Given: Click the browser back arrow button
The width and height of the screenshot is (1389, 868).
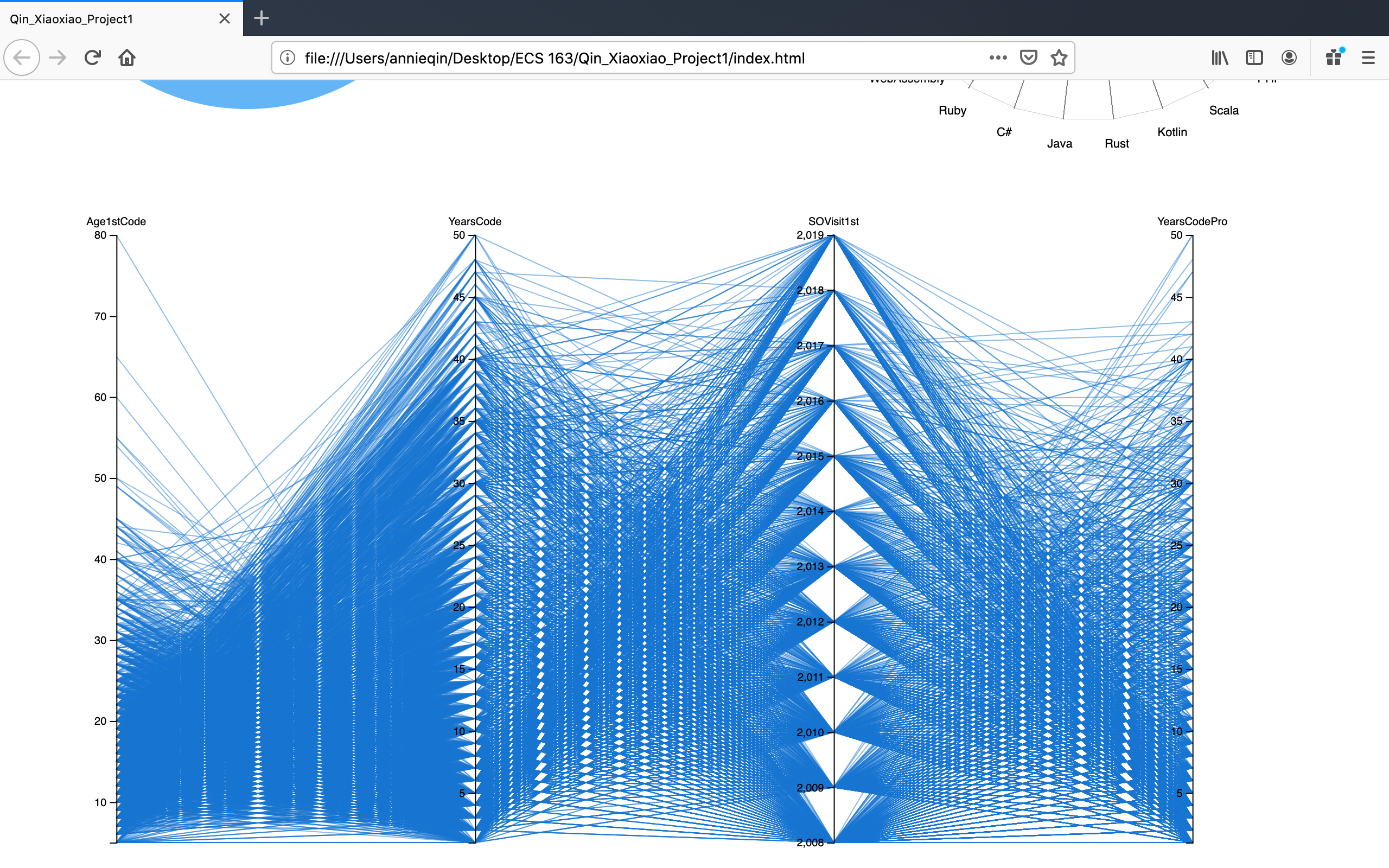Looking at the screenshot, I should point(22,58).
